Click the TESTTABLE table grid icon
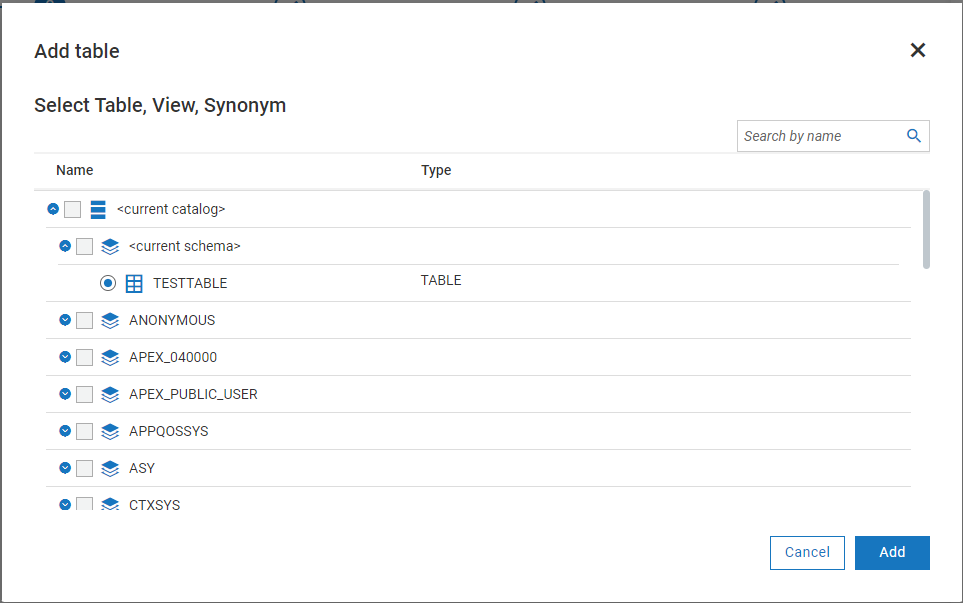963x603 pixels. [x=134, y=283]
